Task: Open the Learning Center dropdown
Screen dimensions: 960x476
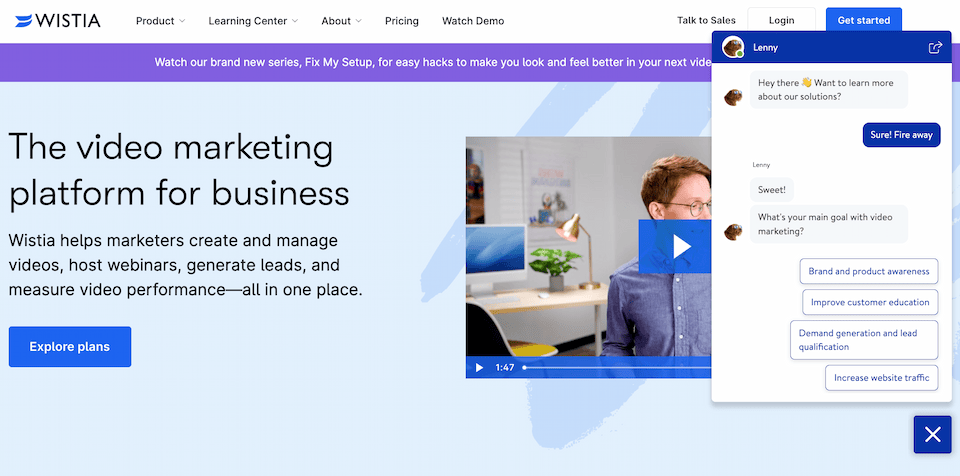Action: (254, 21)
